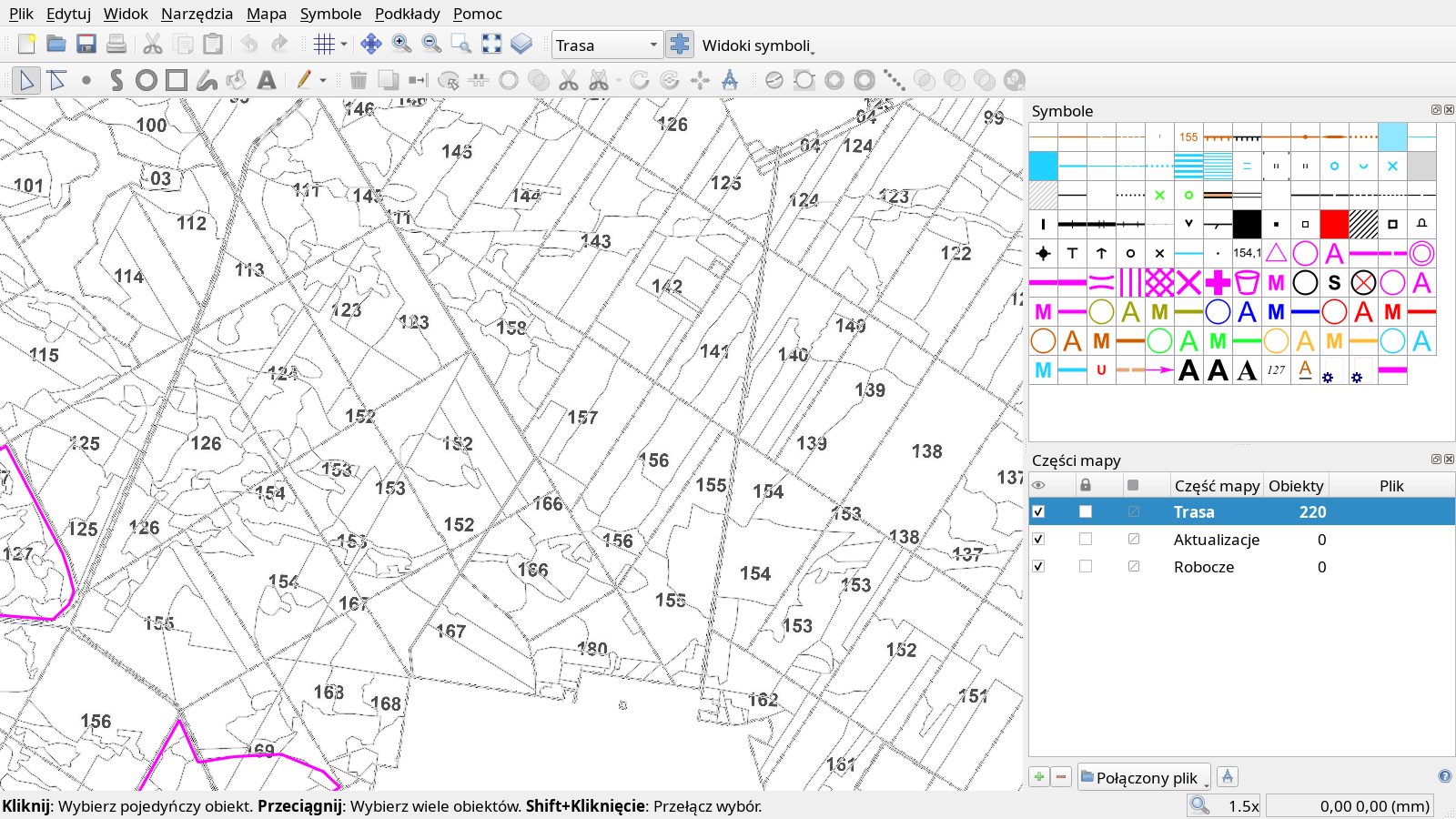This screenshot has height=819, width=1456.
Task: Click the 1.5x zoom level field
Action: (1225, 805)
